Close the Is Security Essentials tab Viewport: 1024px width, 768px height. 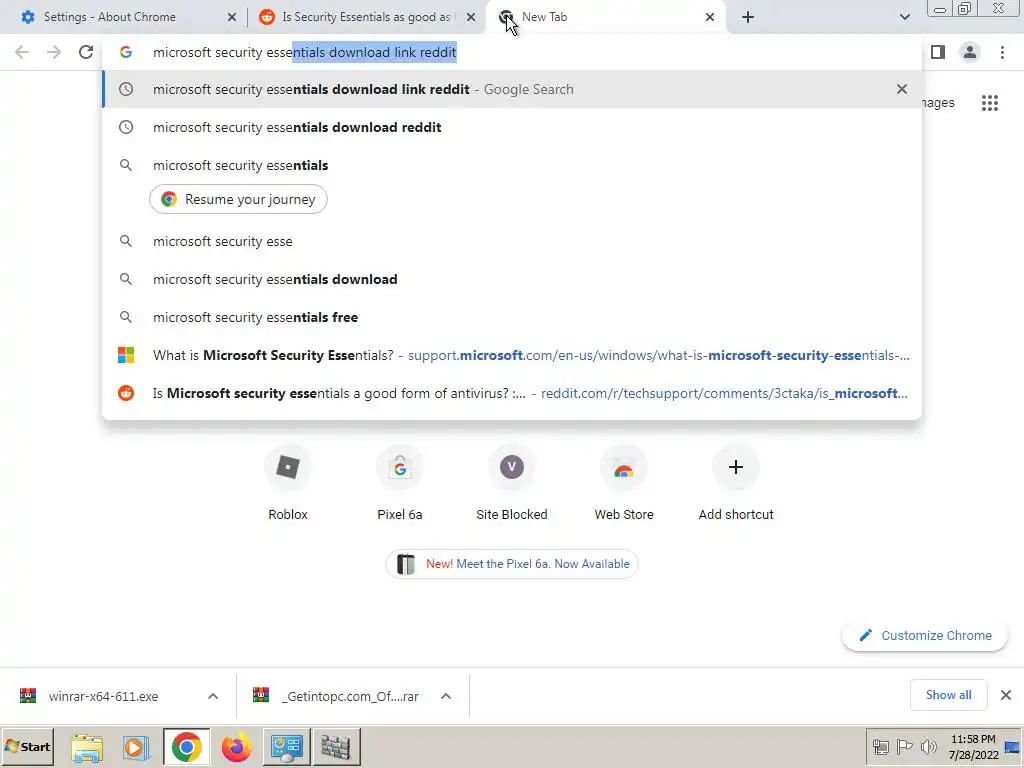point(471,17)
